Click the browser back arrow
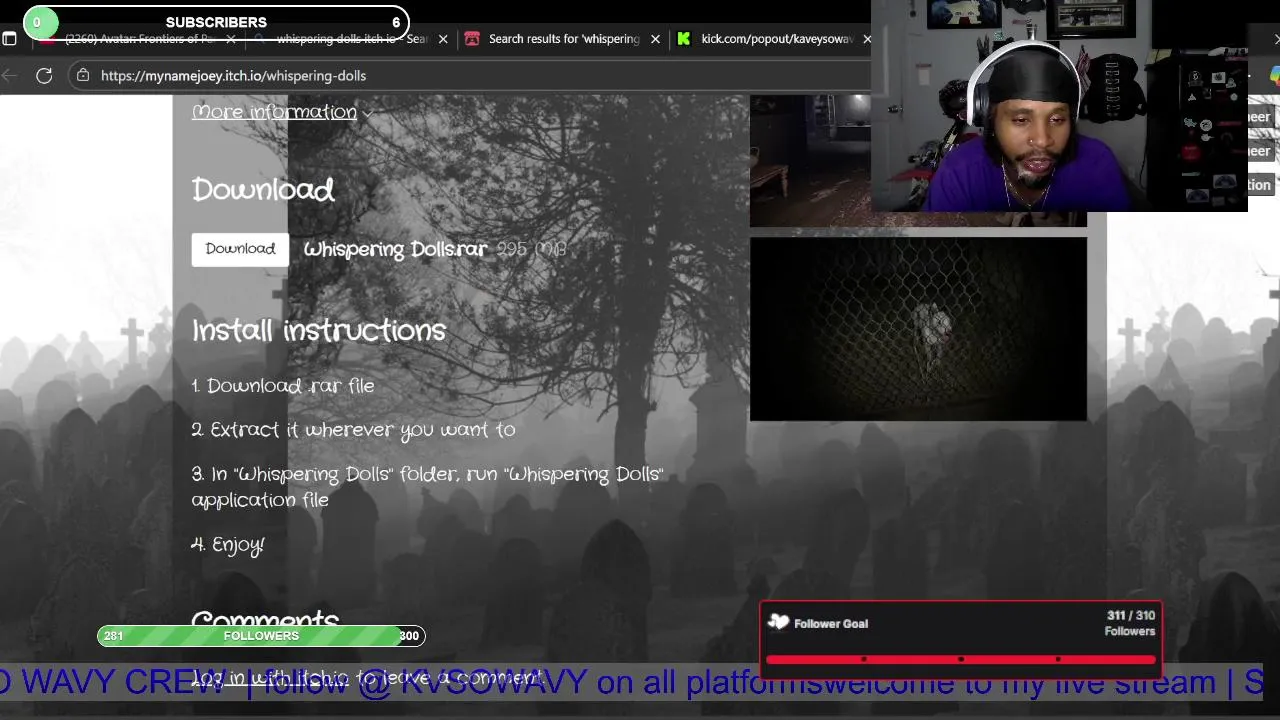The image size is (1280, 720). [8, 75]
